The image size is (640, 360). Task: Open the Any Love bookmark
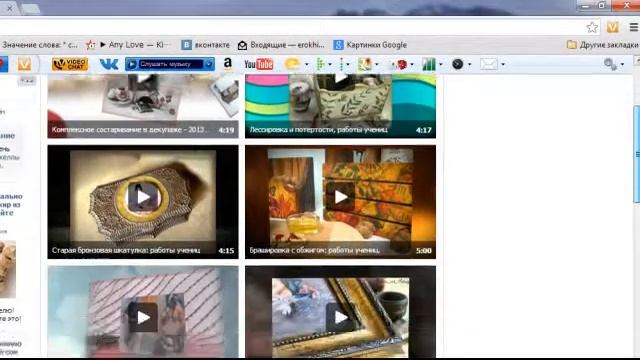pos(129,45)
